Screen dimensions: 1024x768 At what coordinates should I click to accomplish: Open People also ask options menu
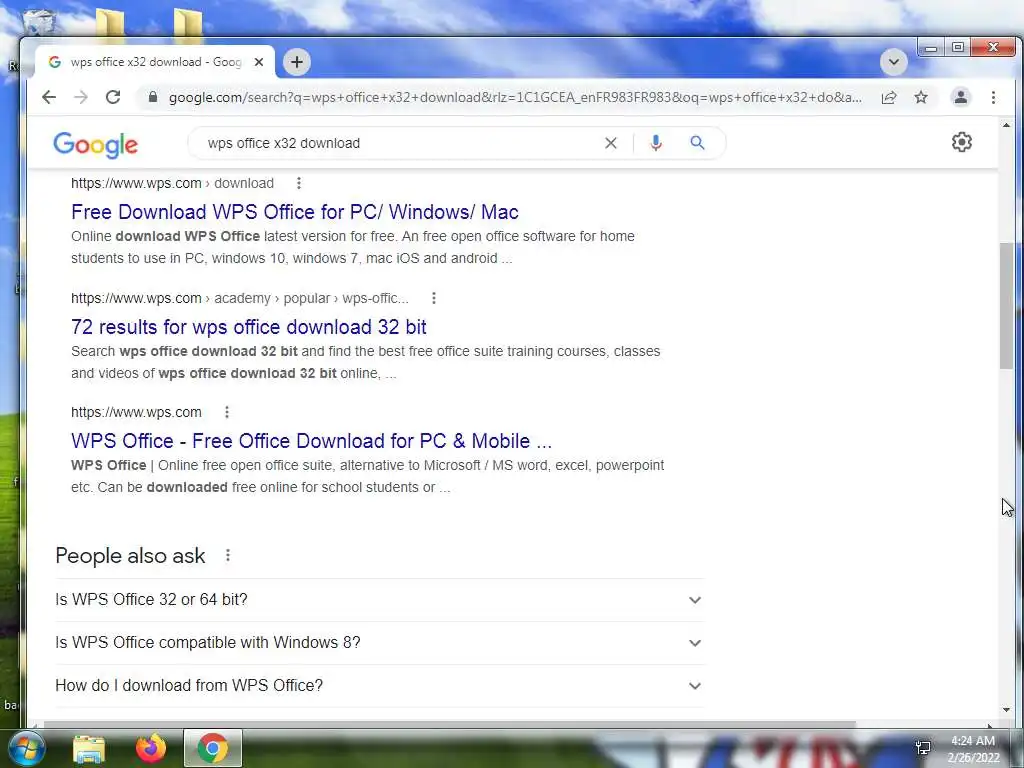(227, 556)
